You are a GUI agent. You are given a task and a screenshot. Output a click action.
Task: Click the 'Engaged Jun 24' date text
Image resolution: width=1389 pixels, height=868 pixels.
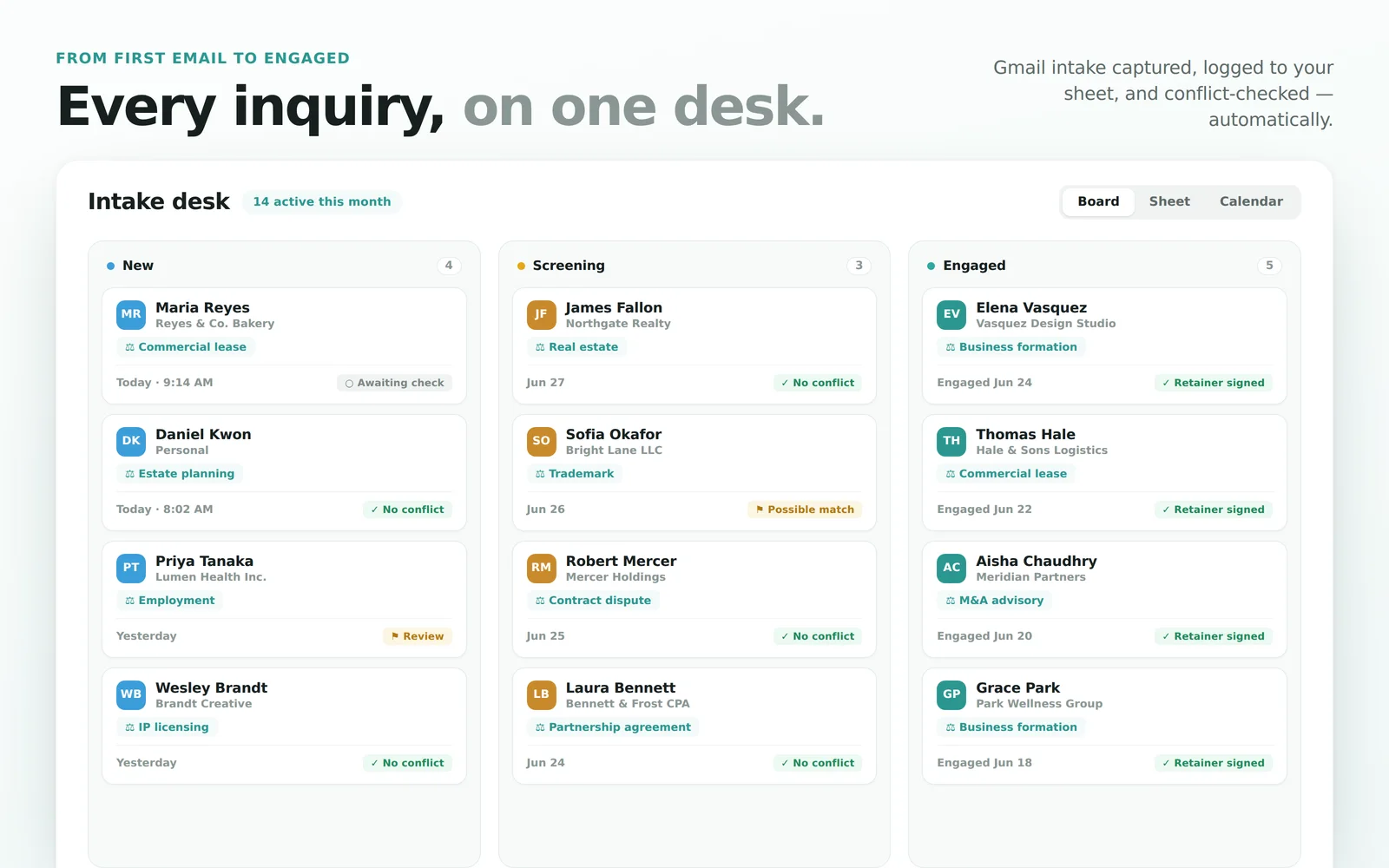pos(984,383)
